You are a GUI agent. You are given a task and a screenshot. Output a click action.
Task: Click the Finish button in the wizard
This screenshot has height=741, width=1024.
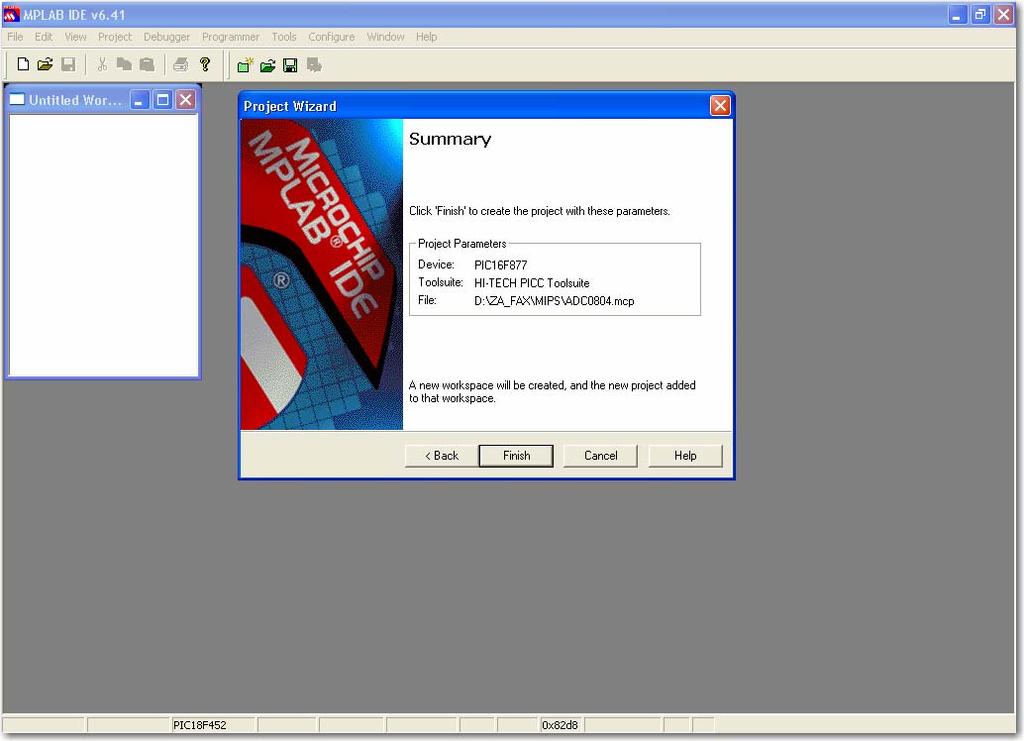pyautogui.click(x=516, y=456)
